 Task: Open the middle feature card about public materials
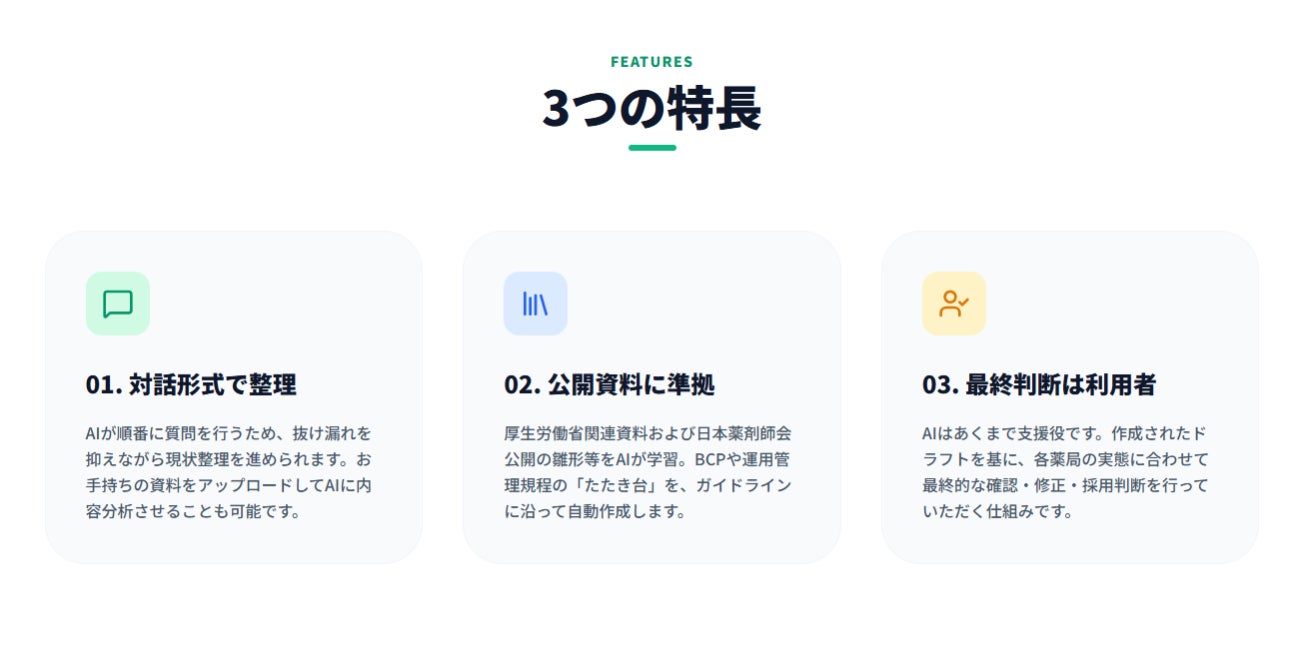tap(652, 397)
